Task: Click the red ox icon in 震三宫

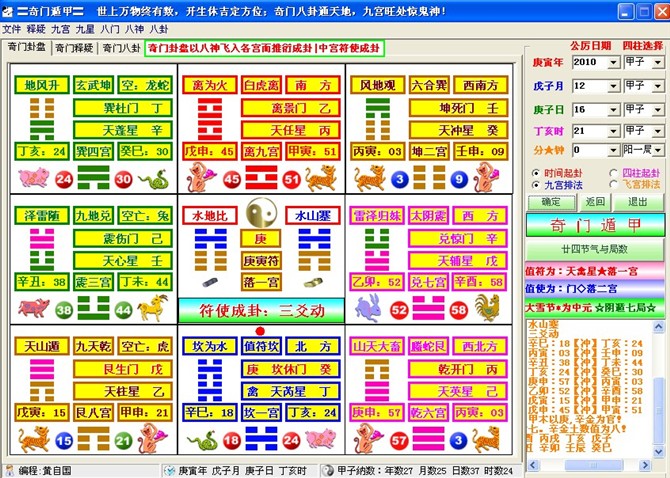Action: pyautogui.click(x=34, y=308)
